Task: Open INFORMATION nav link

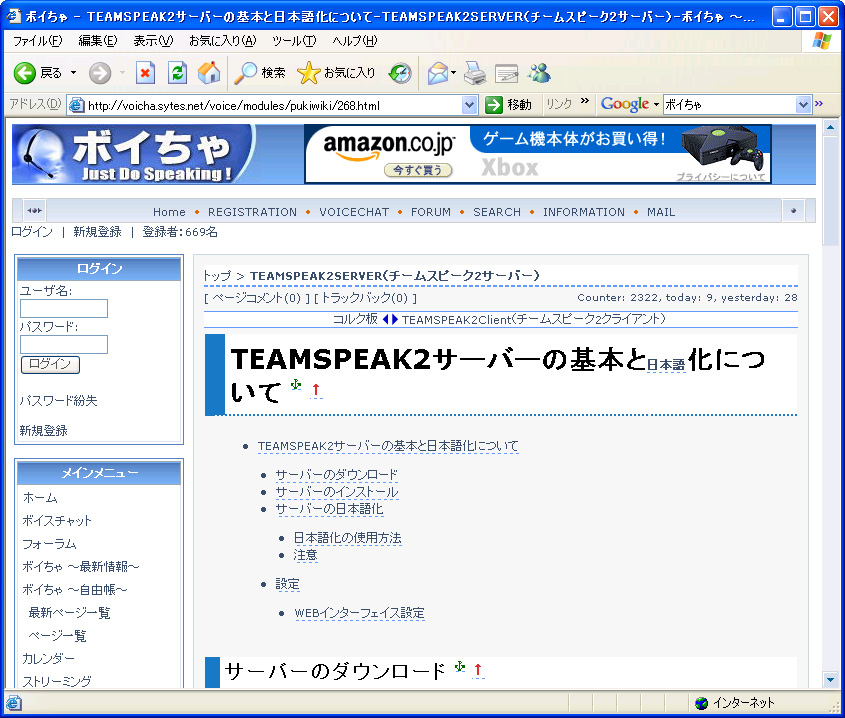Action: pyautogui.click(x=584, y=212)
